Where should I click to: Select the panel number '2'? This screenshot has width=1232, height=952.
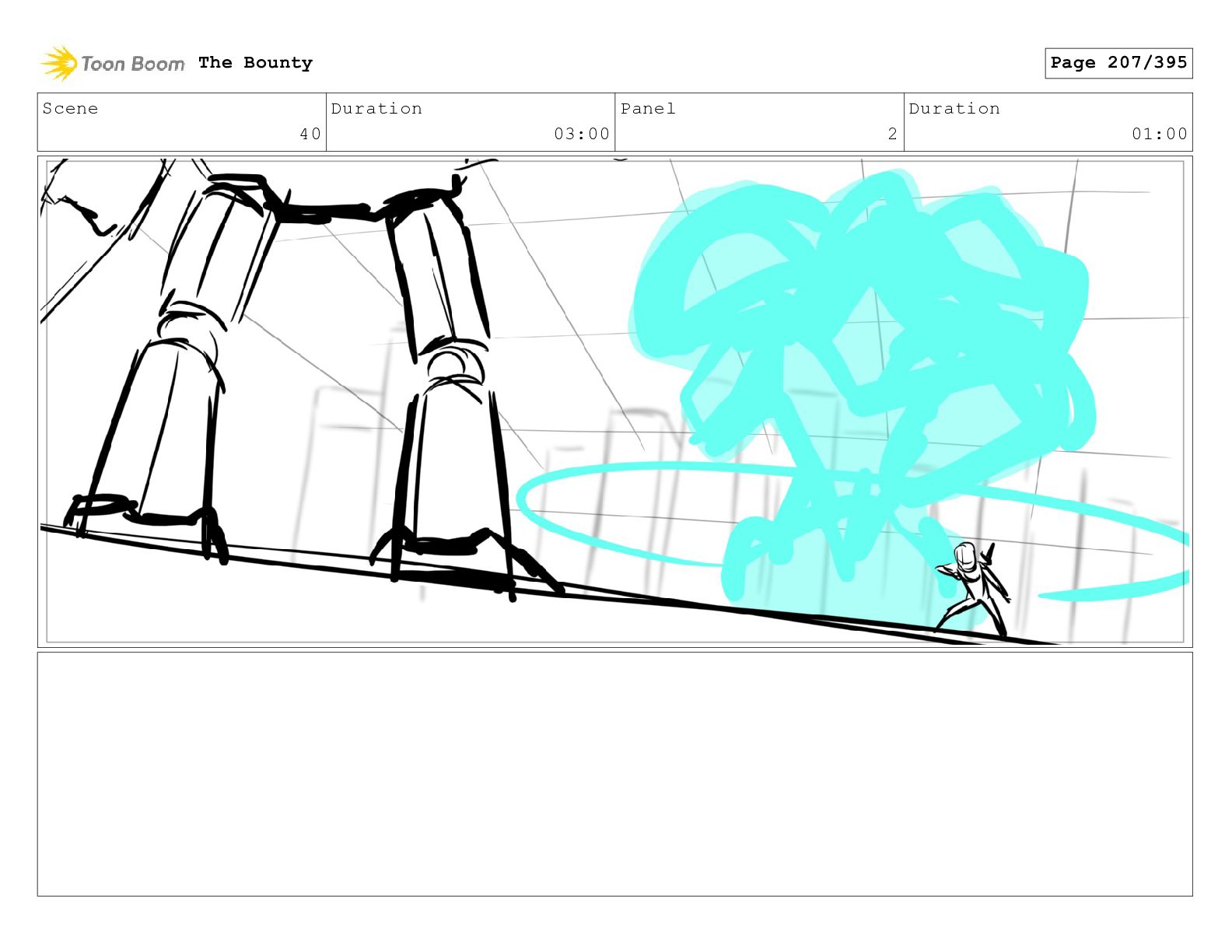(893, 134)
